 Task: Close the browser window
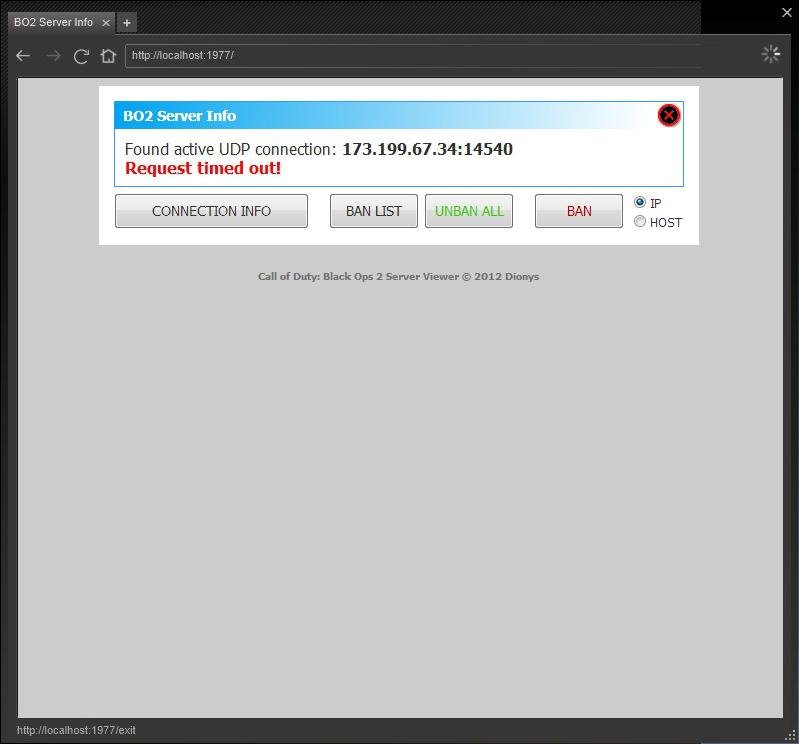coord(786,13)
